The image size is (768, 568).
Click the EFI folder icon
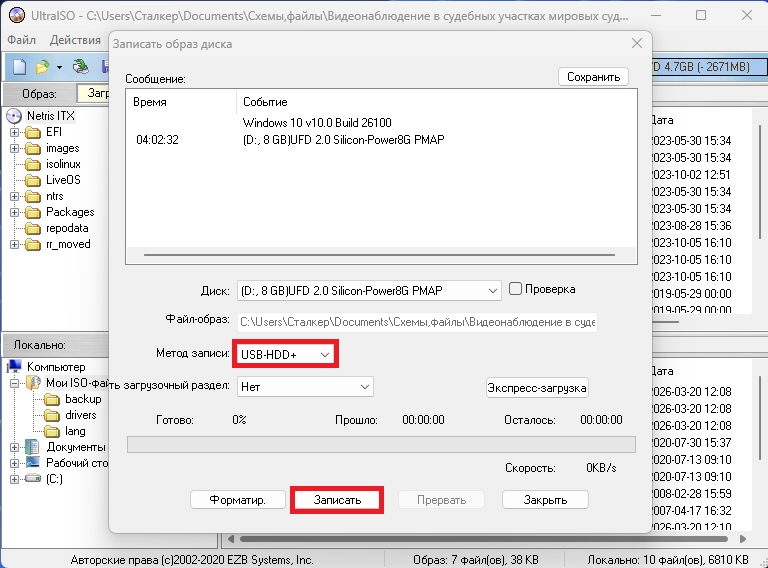point(33,133)
